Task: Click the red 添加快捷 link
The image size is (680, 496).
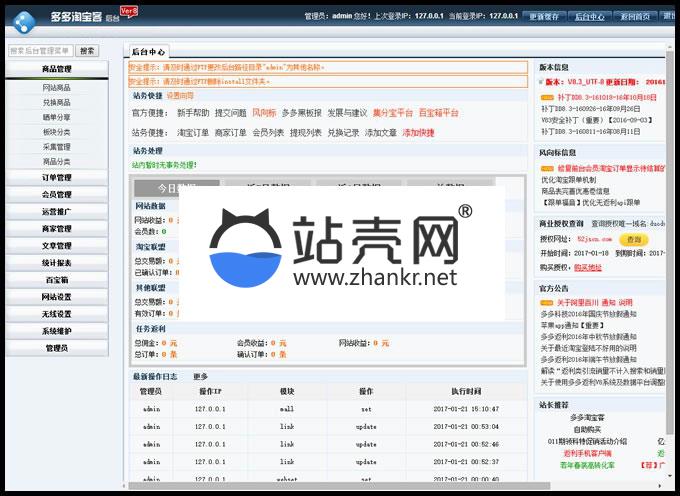Action: (x=418, y=132)
